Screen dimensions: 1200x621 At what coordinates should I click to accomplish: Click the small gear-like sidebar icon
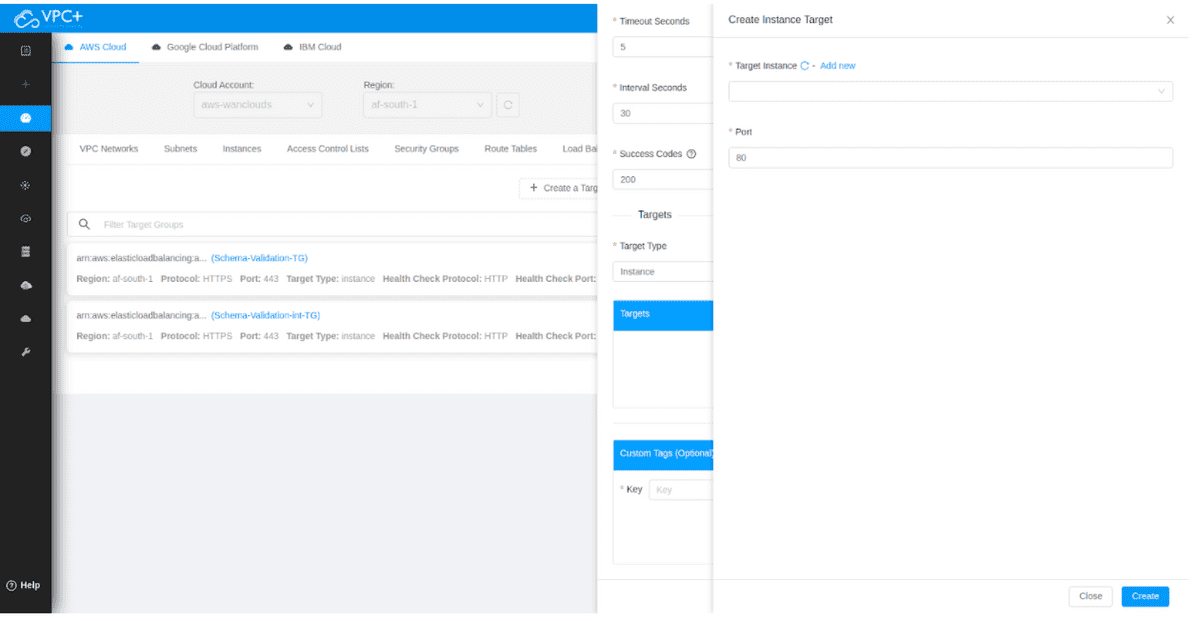pyautogui.click(x=26, y=185)
